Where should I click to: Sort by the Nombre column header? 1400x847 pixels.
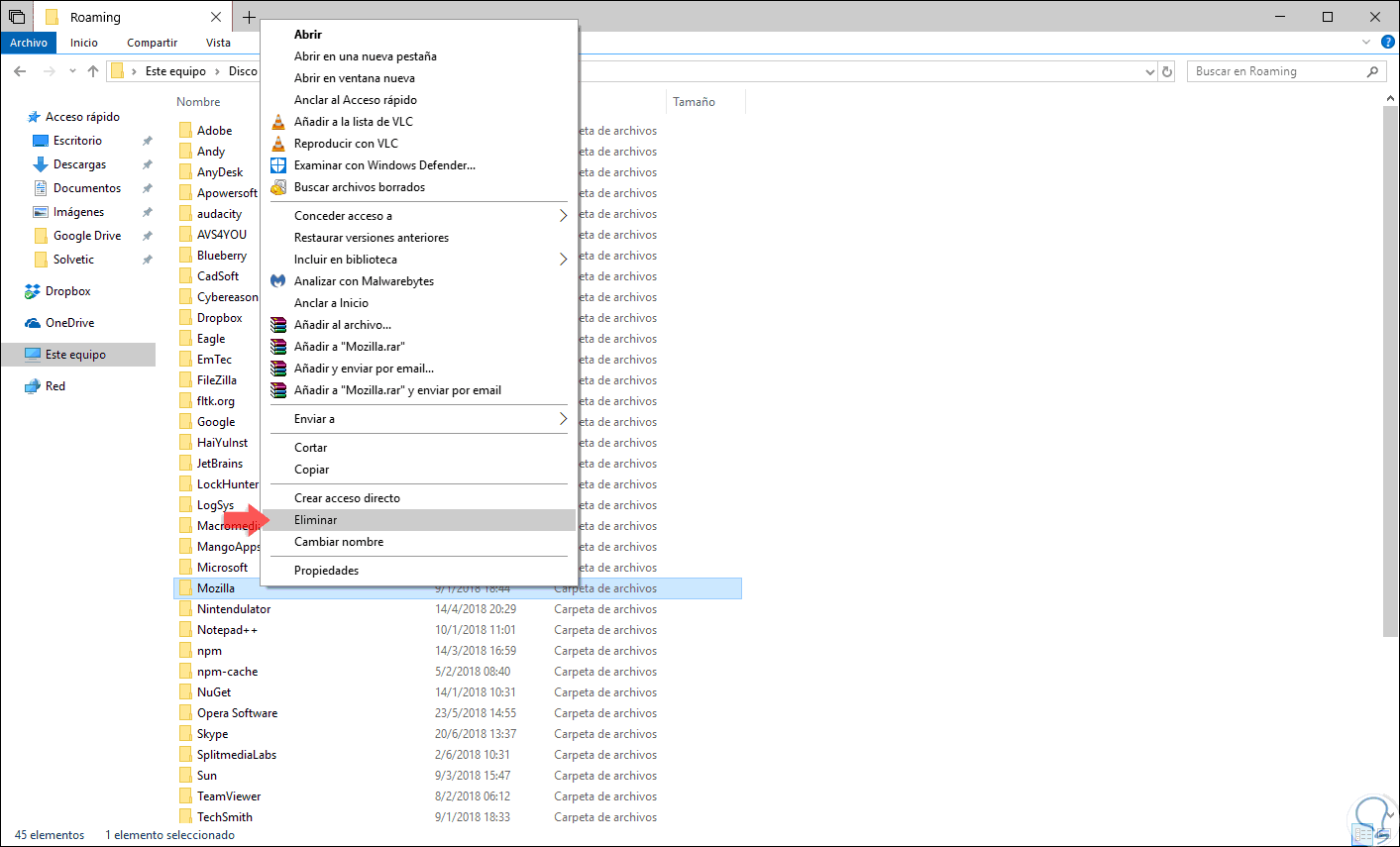coord(198,102)
